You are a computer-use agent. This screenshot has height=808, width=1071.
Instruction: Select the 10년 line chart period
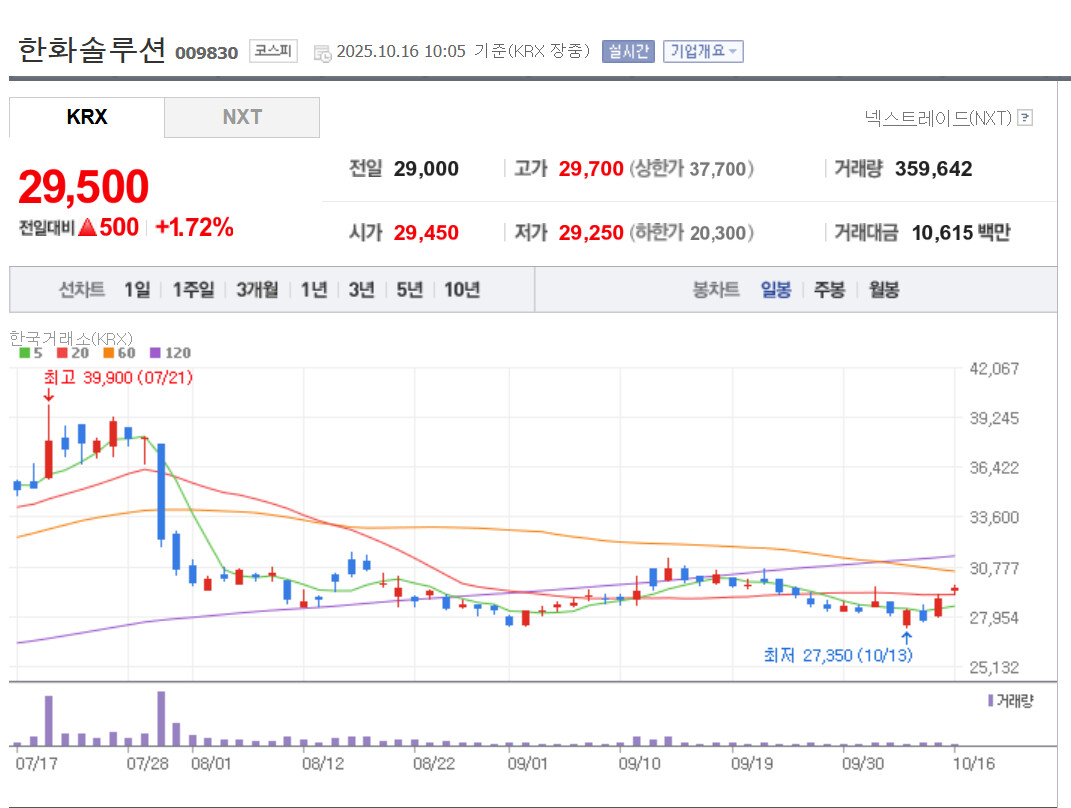[x=462, y=290]
